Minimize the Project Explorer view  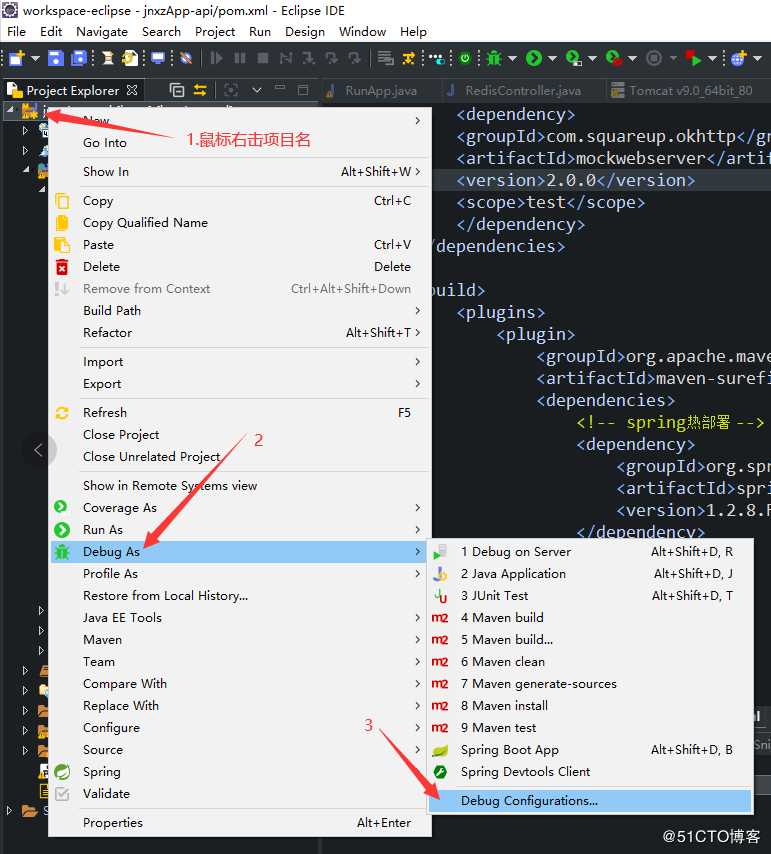click(280, 88)
